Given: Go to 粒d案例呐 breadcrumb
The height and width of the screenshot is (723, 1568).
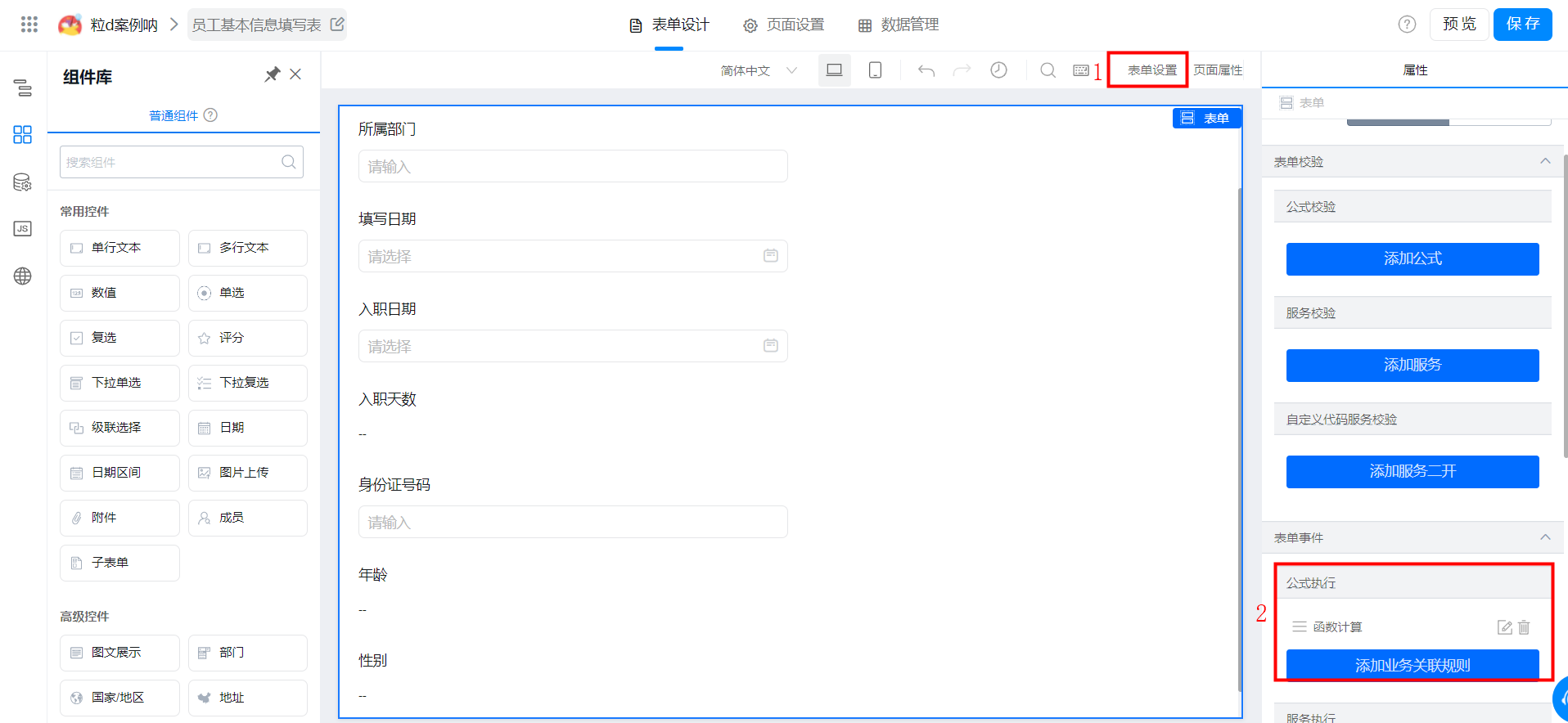Looking at the screenshot, I should tap(124, 25).
